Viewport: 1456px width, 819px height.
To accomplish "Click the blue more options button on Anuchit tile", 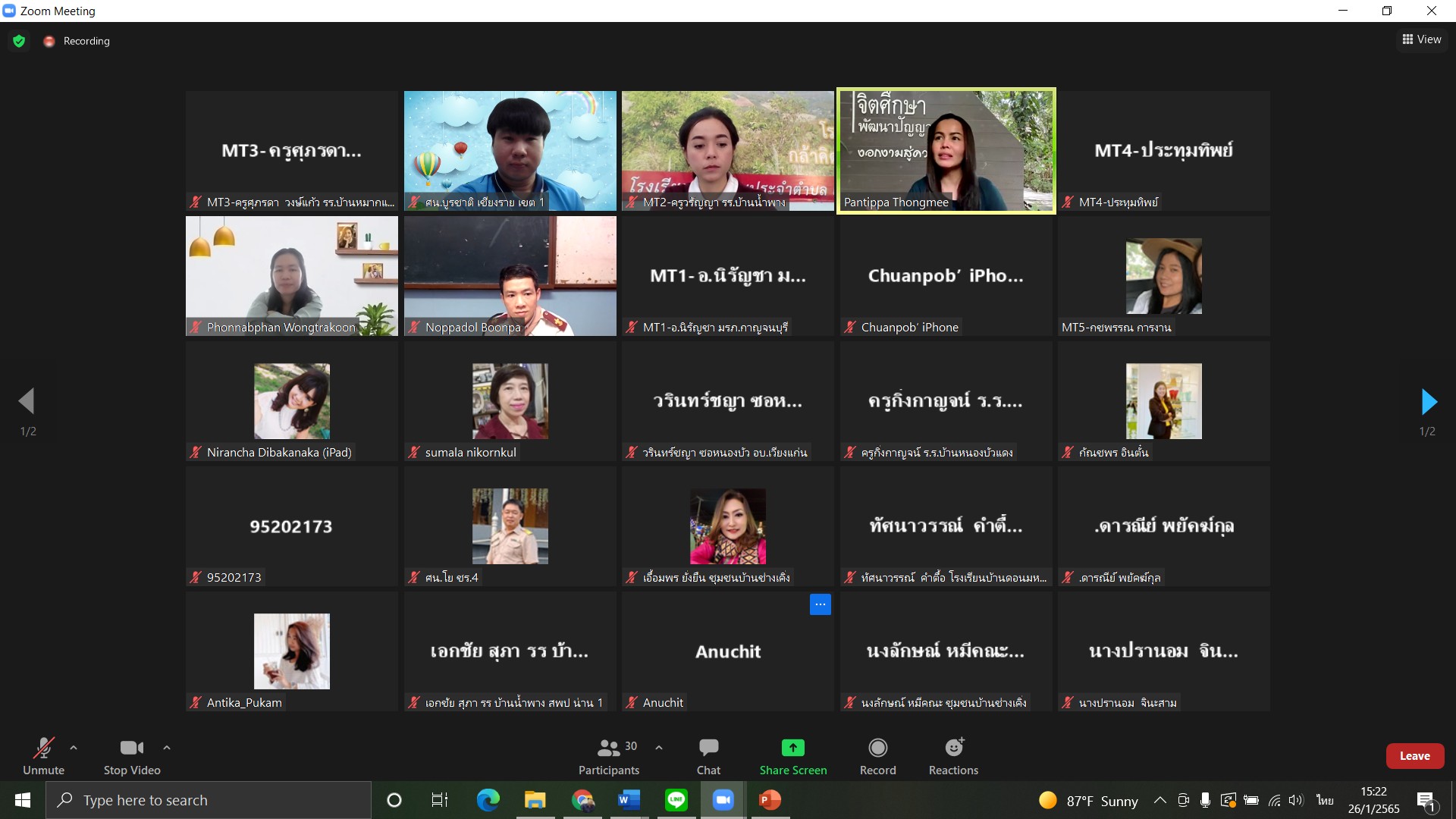I will pyautogui.click(x=820, y=604).
